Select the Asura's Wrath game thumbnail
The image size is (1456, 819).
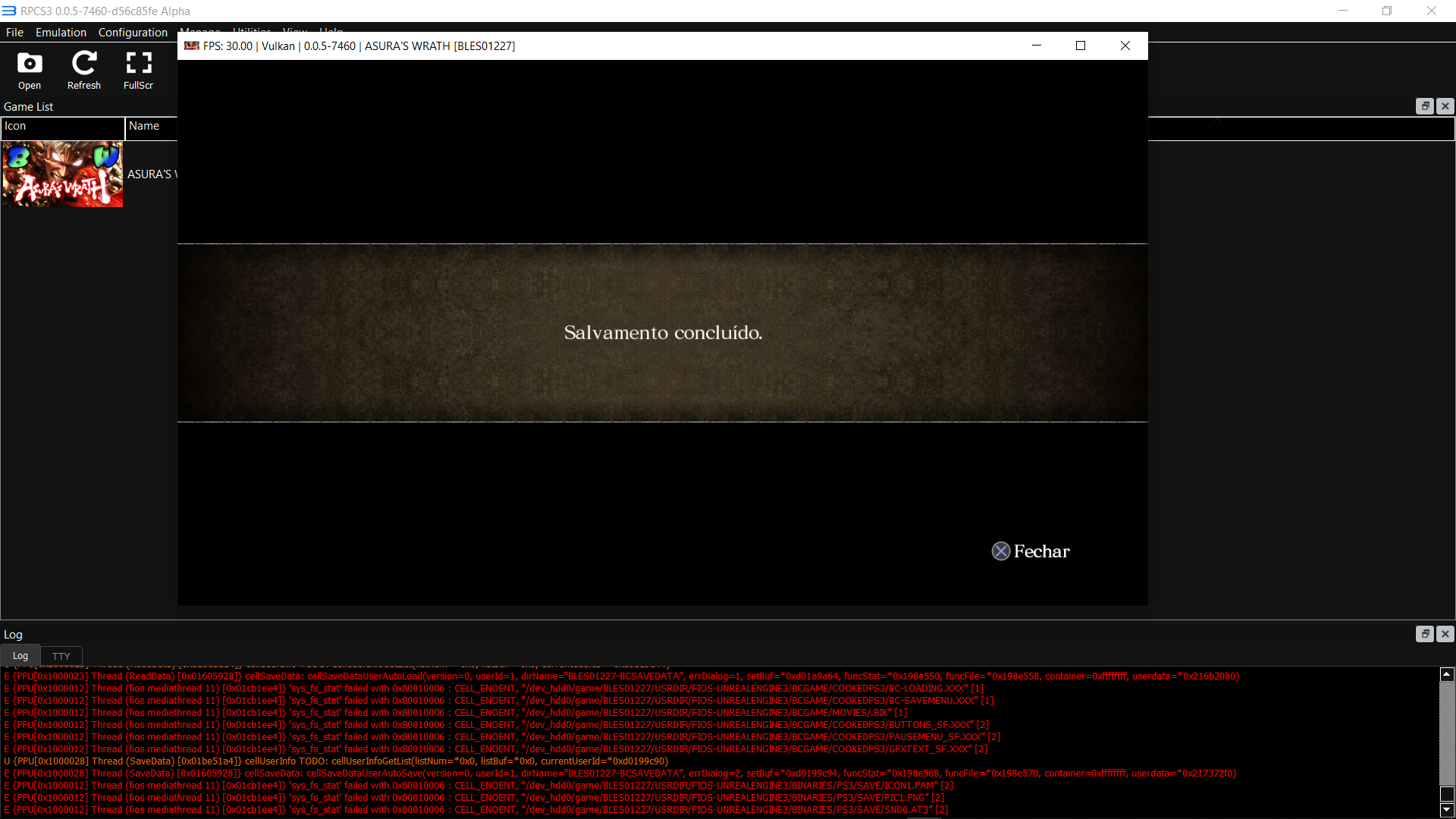[x=62, y=174]
